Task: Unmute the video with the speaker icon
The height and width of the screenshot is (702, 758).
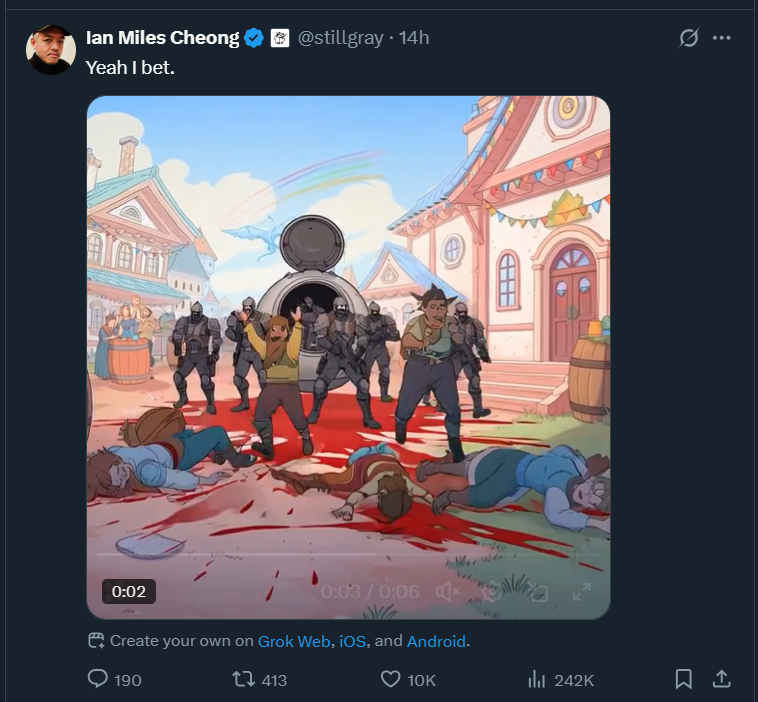Action: click(x=447, y=591)
